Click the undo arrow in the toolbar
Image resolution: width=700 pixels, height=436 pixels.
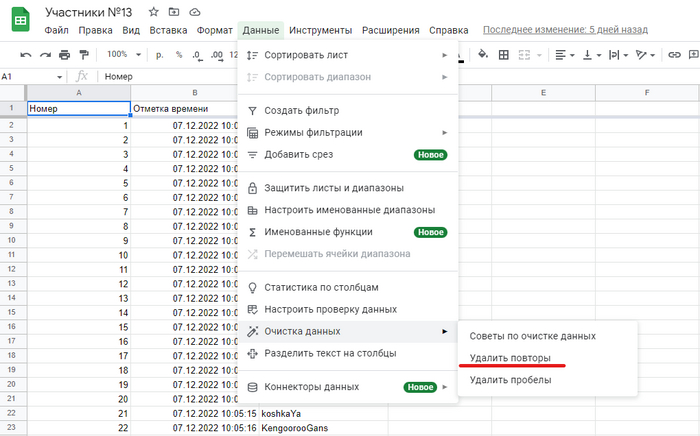[x=26, y=54]
